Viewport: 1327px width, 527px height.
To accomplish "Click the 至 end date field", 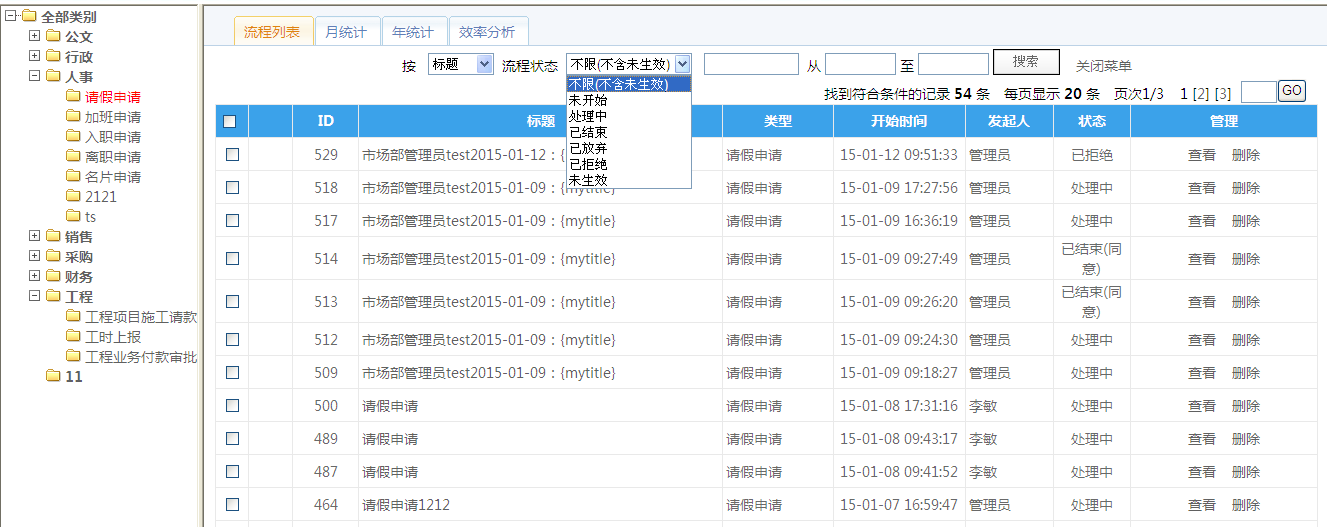I will point(953,65).
